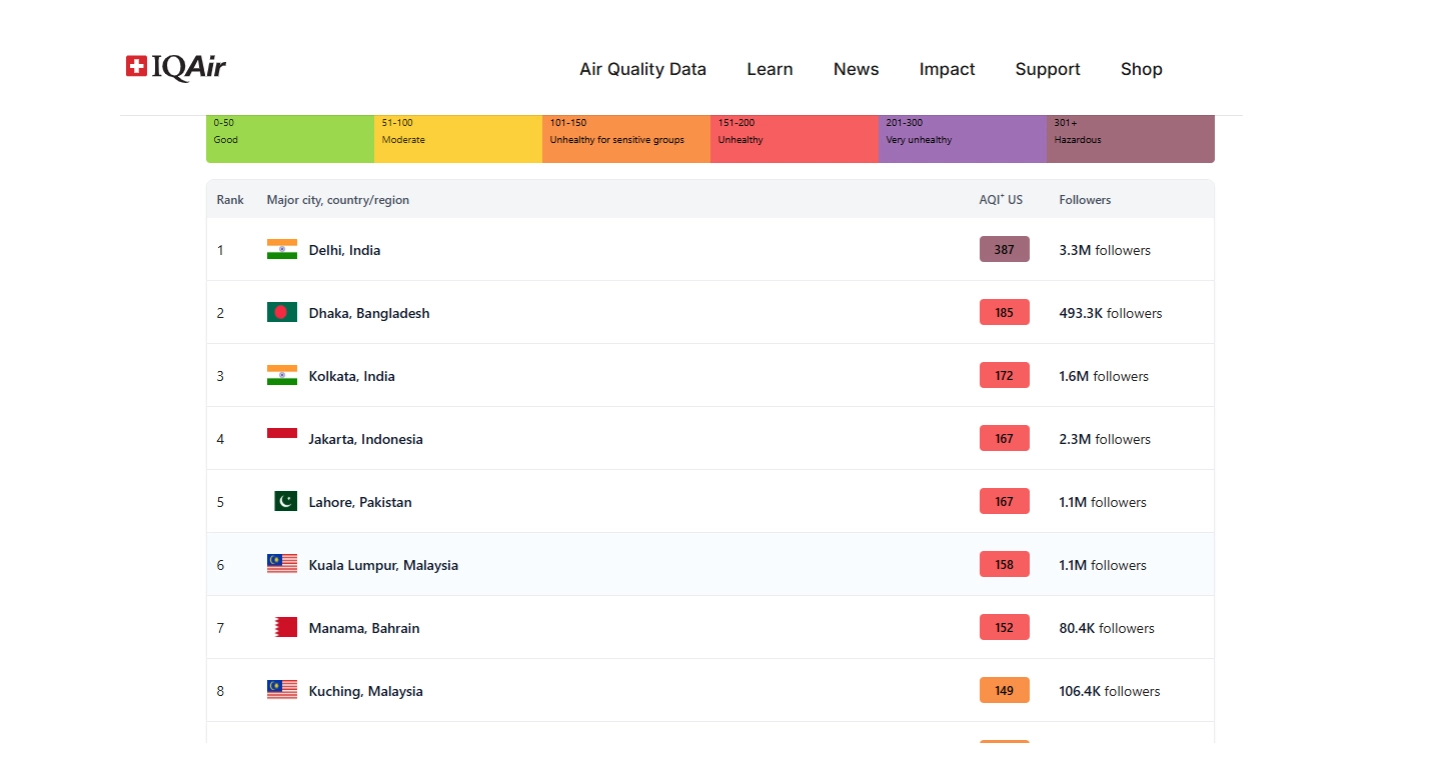
Task: View the Lahore, Pakistan city page
Action: point(360,502)
